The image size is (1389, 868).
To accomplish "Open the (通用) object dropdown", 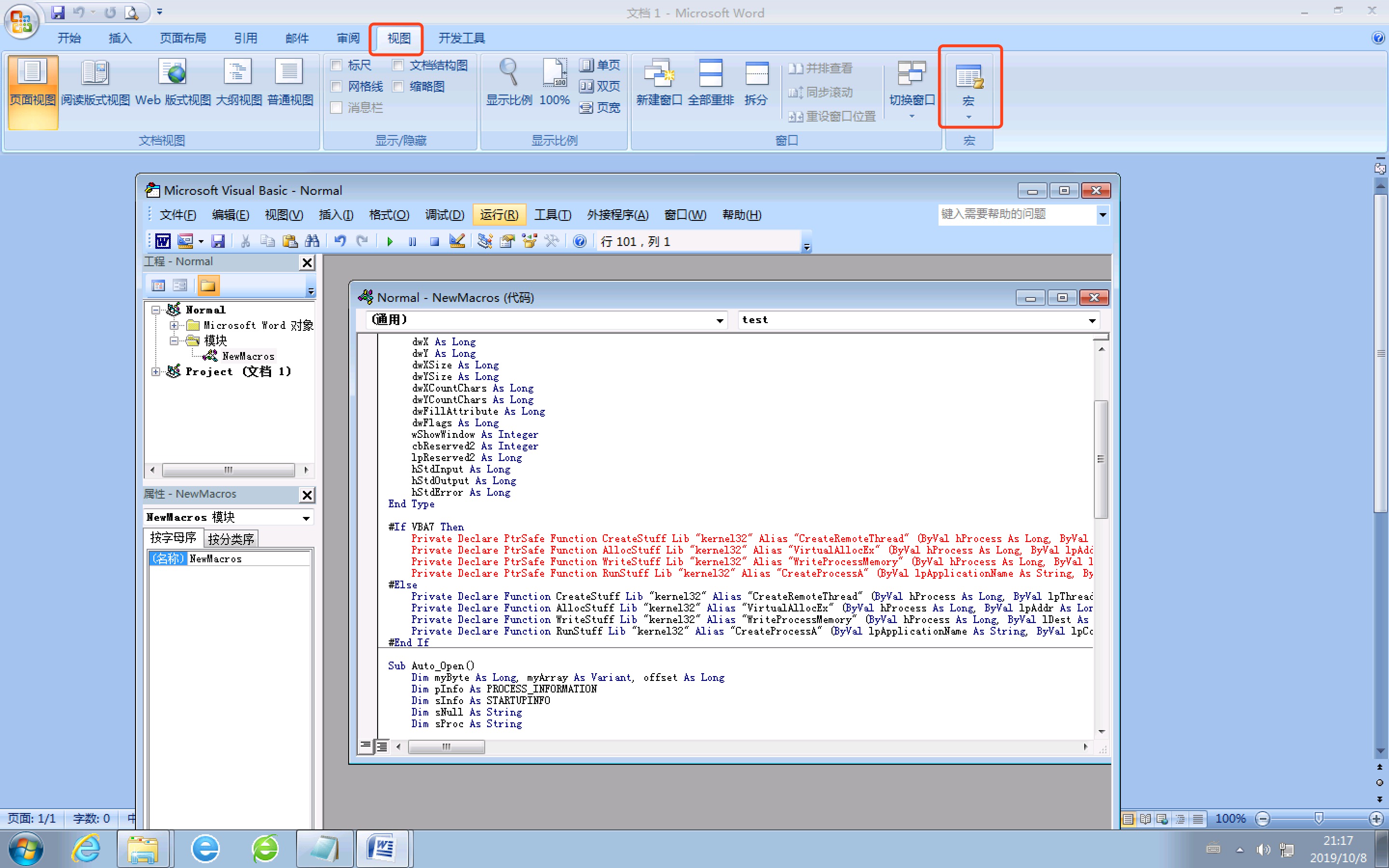I will [719, 320].
